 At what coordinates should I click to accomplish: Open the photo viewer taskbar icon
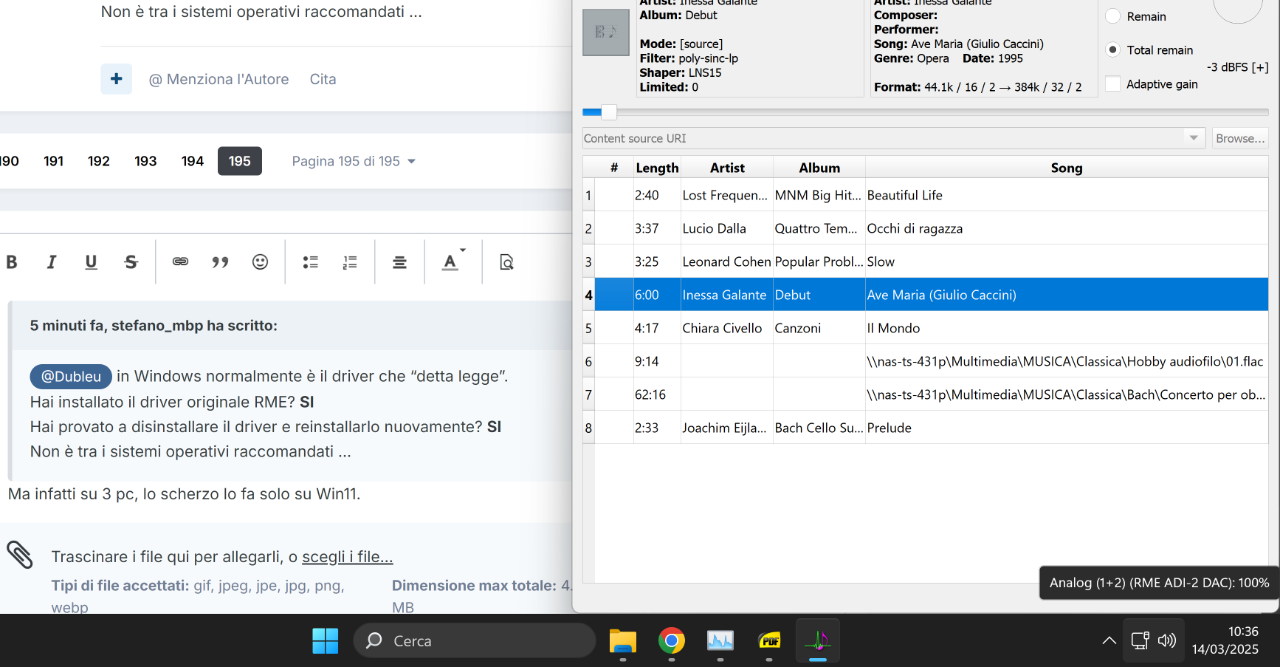(x=721, y=640)
